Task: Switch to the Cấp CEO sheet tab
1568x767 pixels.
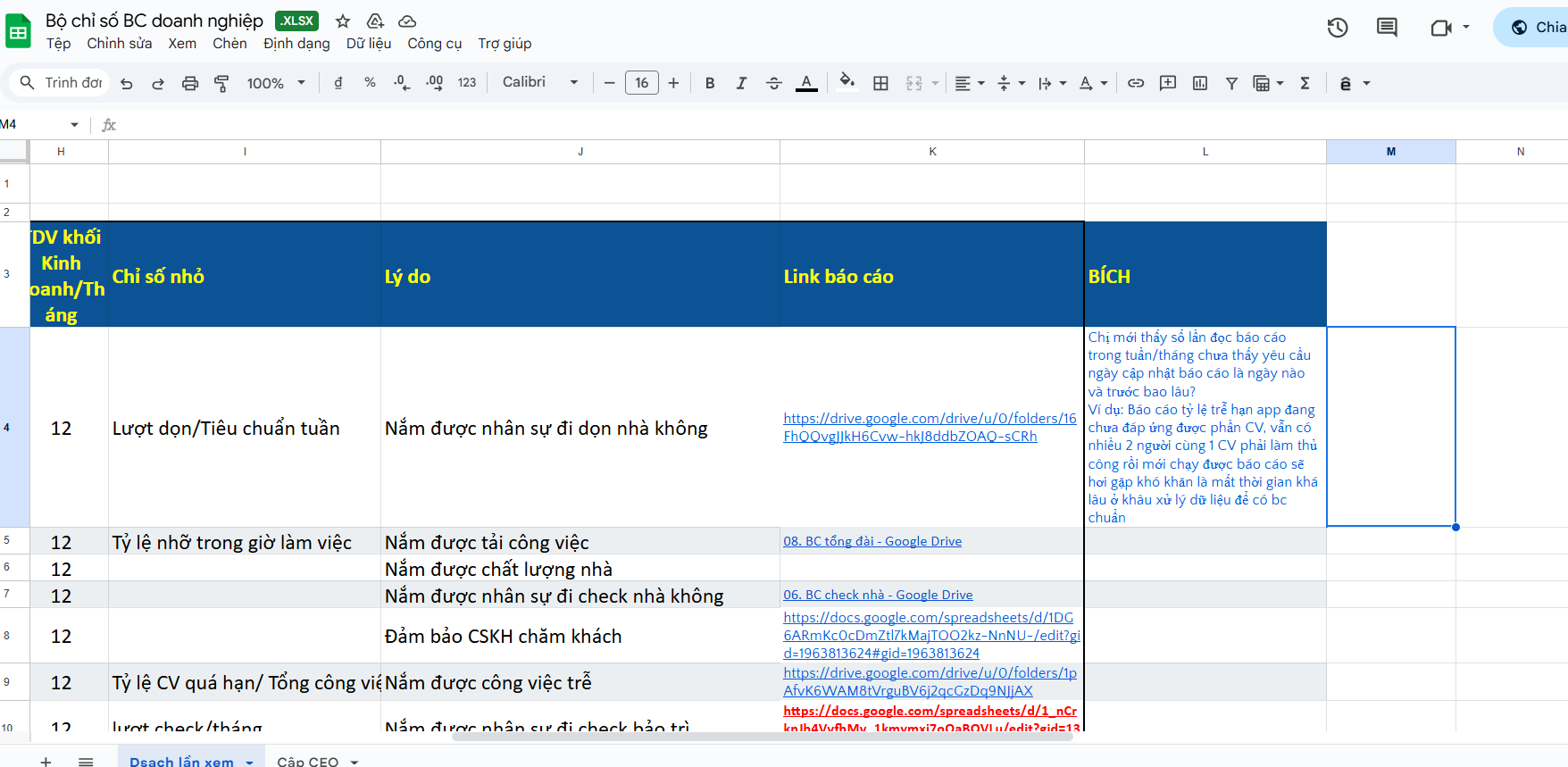Action: 308,761
